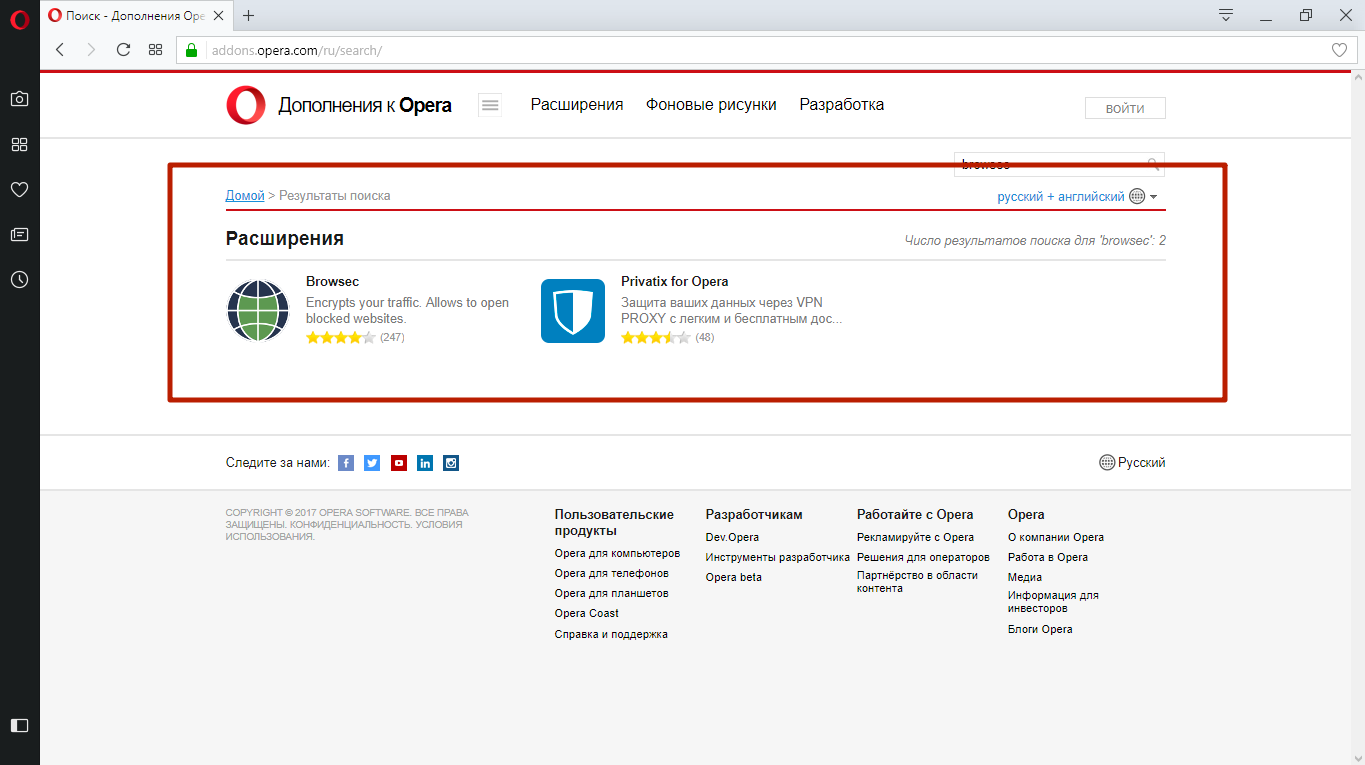
Task: Open Bookmarks heart icon in sidebar
Action: [19, 189]
